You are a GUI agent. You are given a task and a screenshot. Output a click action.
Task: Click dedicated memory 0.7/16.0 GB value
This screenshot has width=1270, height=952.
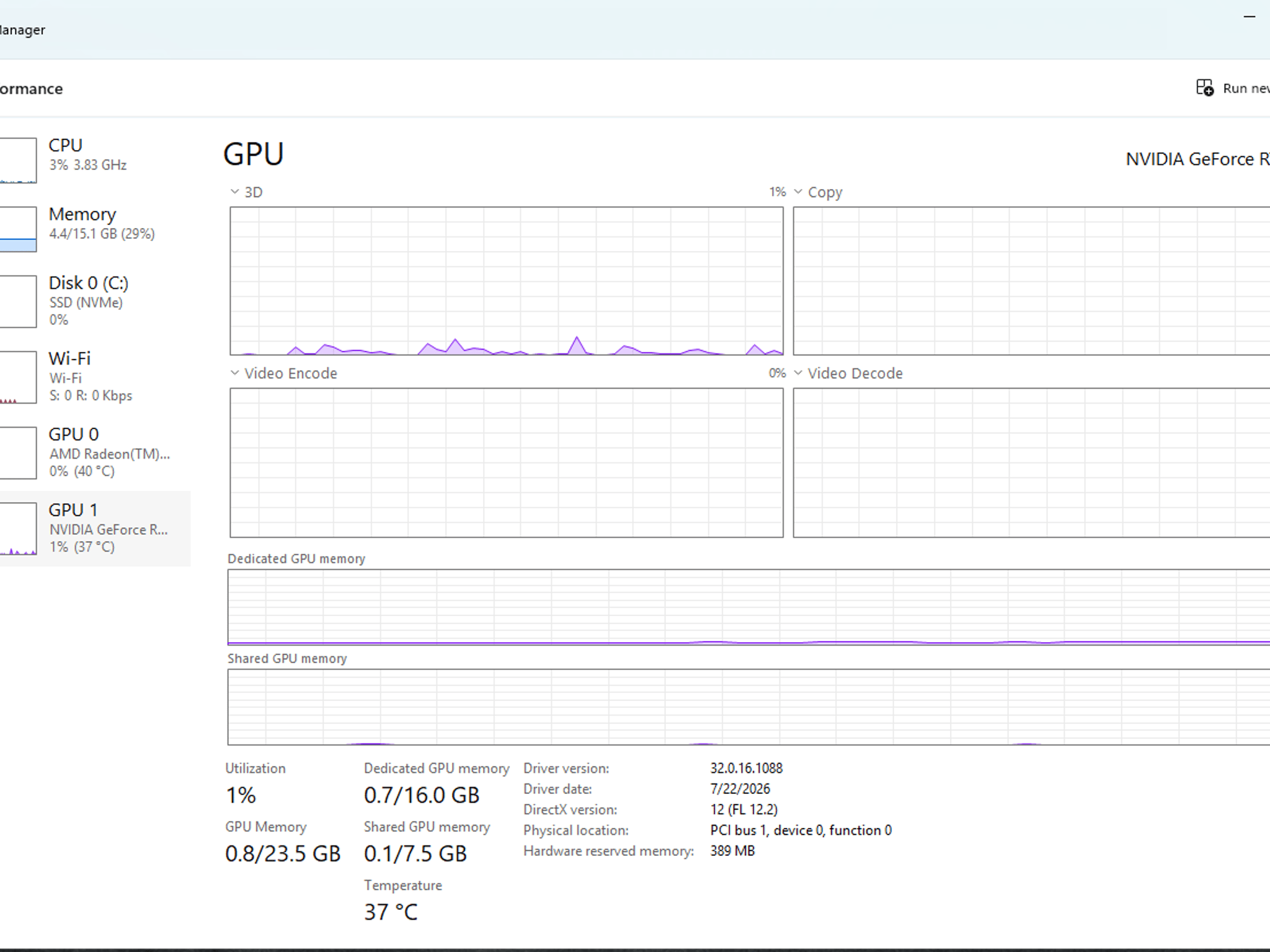(x=422, y=795)
